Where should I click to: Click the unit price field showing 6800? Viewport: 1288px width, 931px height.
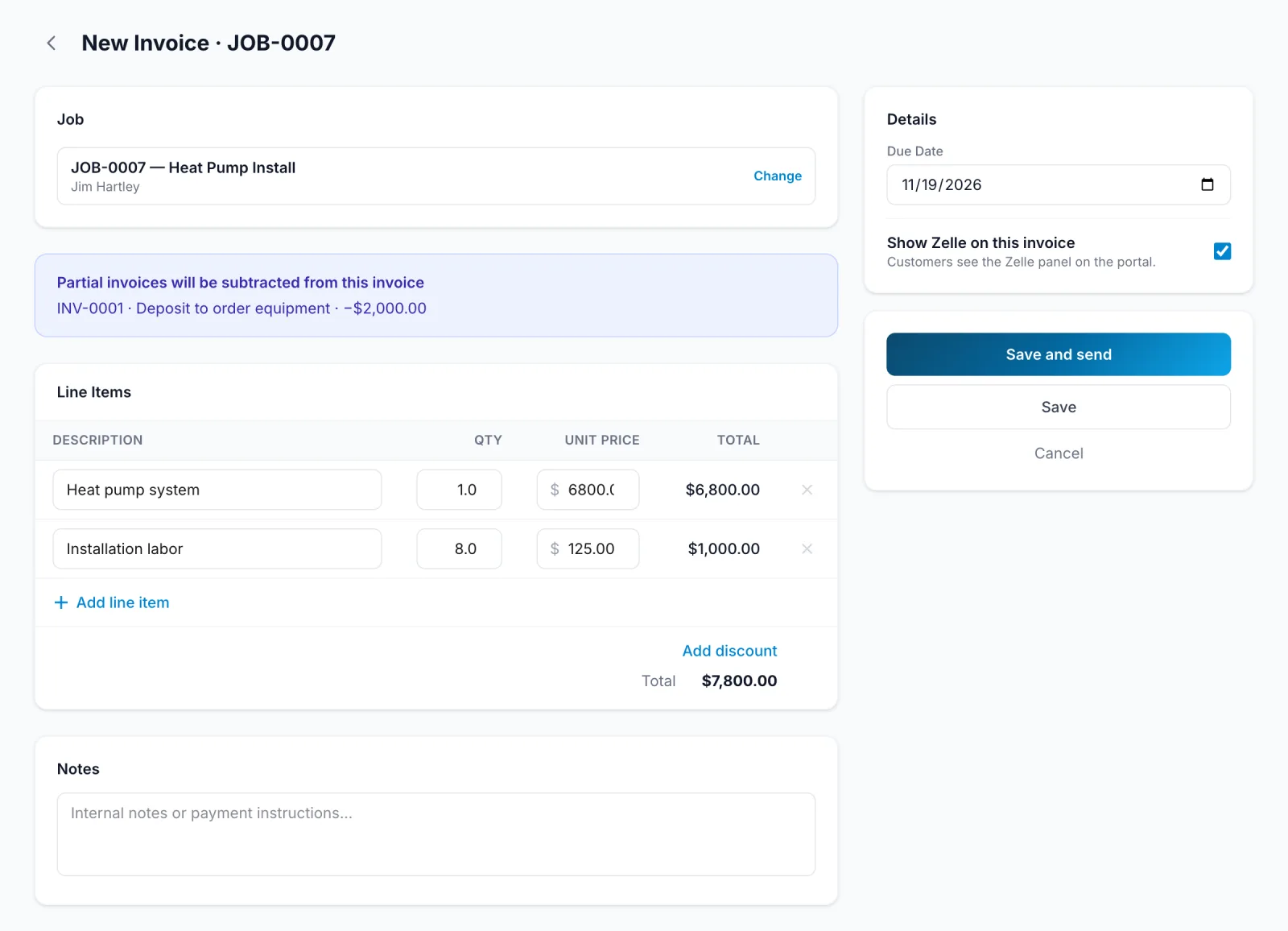(x=588, y=490)
